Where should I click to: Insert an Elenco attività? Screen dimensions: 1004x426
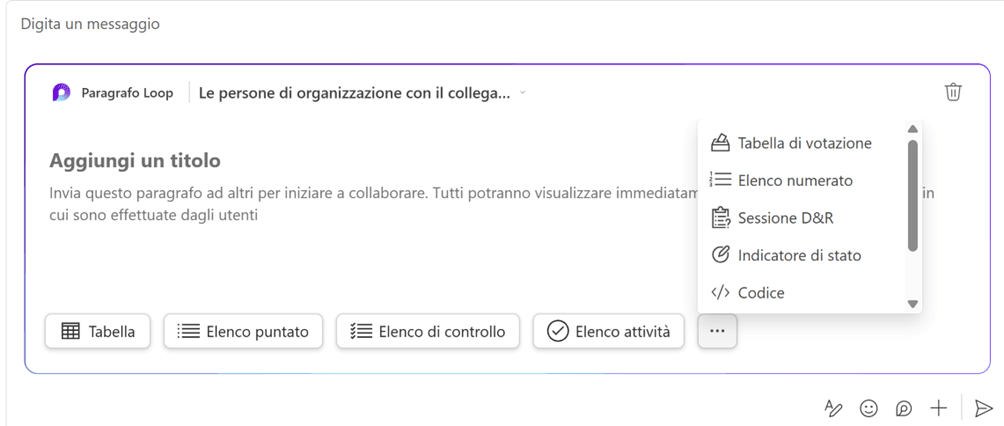pyautogui.click(x=608, y=331)
